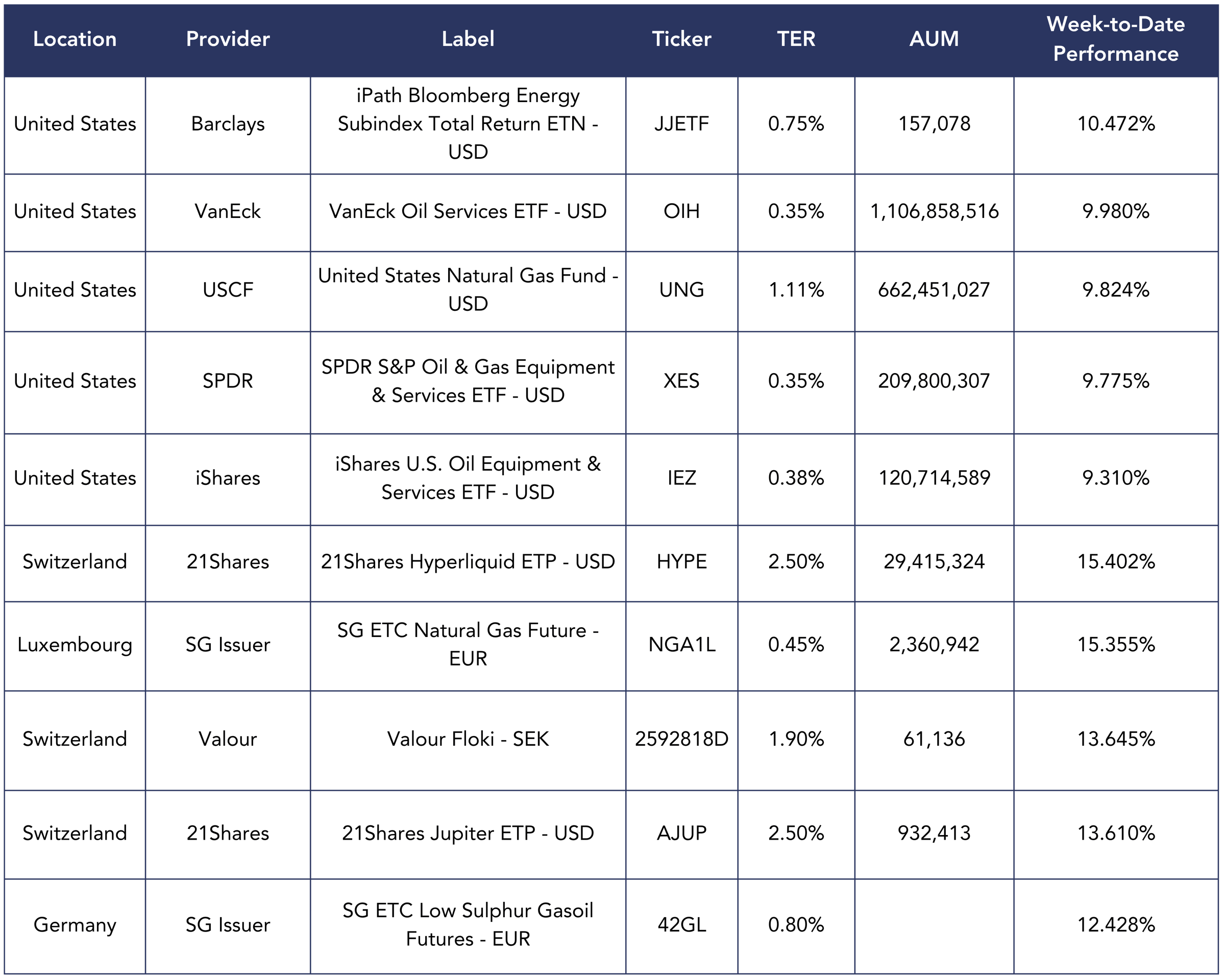Click the TER column header
1225x980 pixels.
[x=796, y=39]
